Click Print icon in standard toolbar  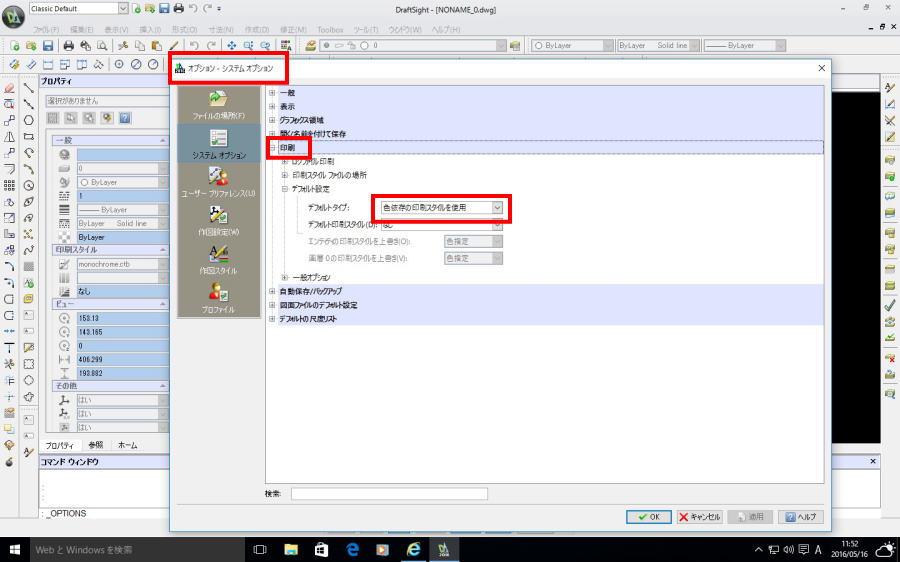pyautogui.click(x=69, y=45)
